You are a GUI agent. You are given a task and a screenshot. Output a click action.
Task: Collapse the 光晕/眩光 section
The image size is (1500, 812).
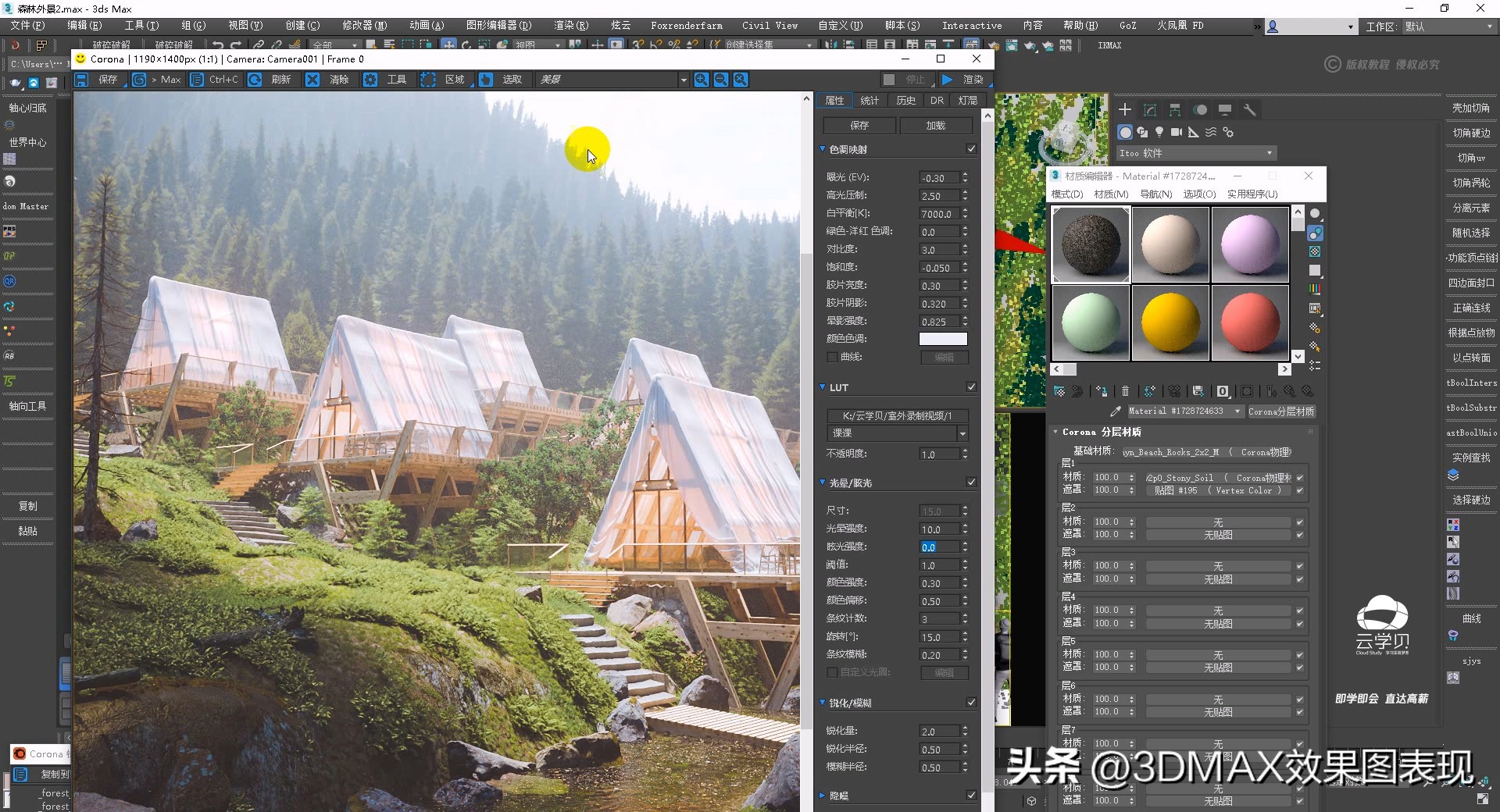(x=823, y=483)
